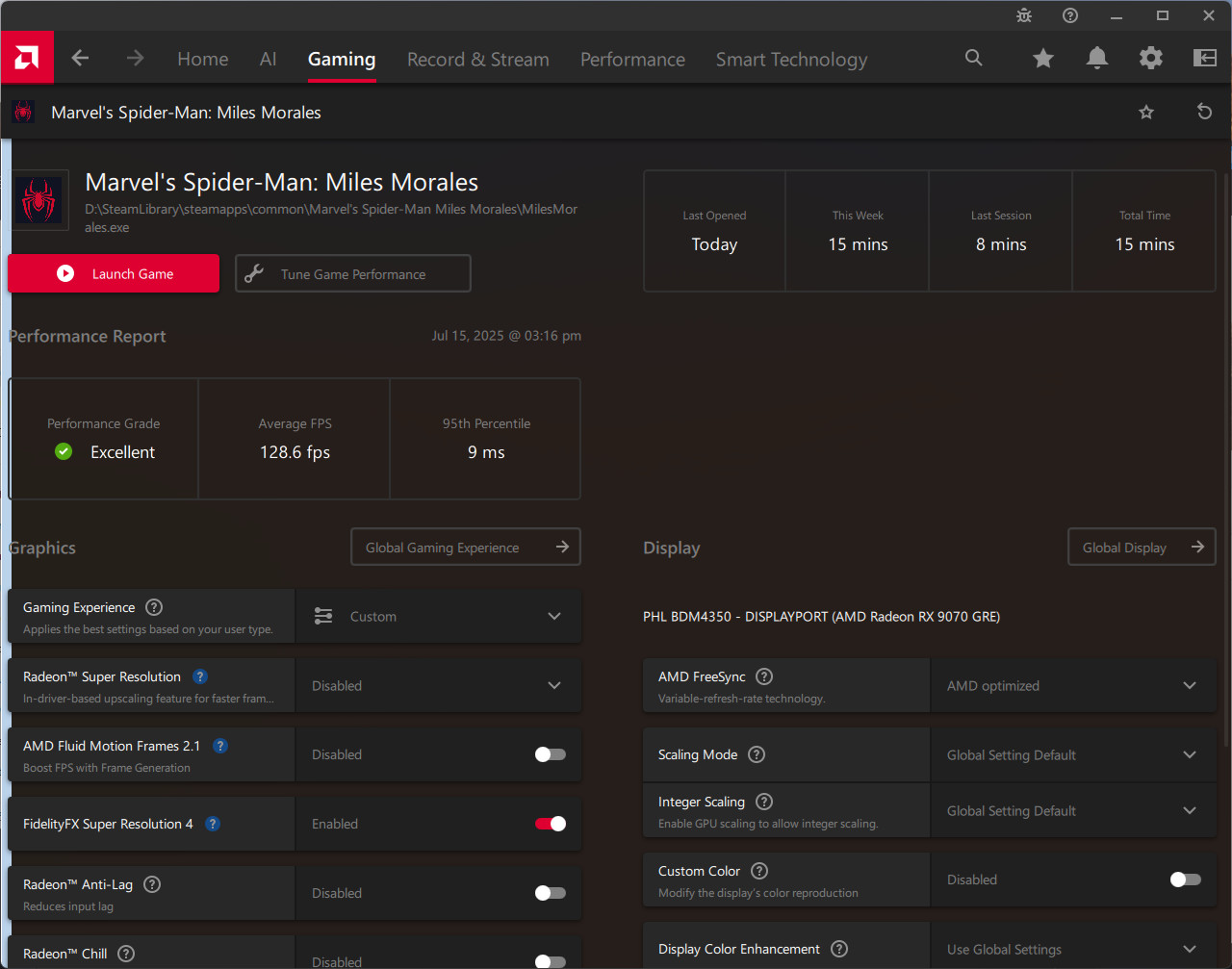Show help for Display Color Enhancement
Viewport: 1232px width, 969px height.
point(839,949)
